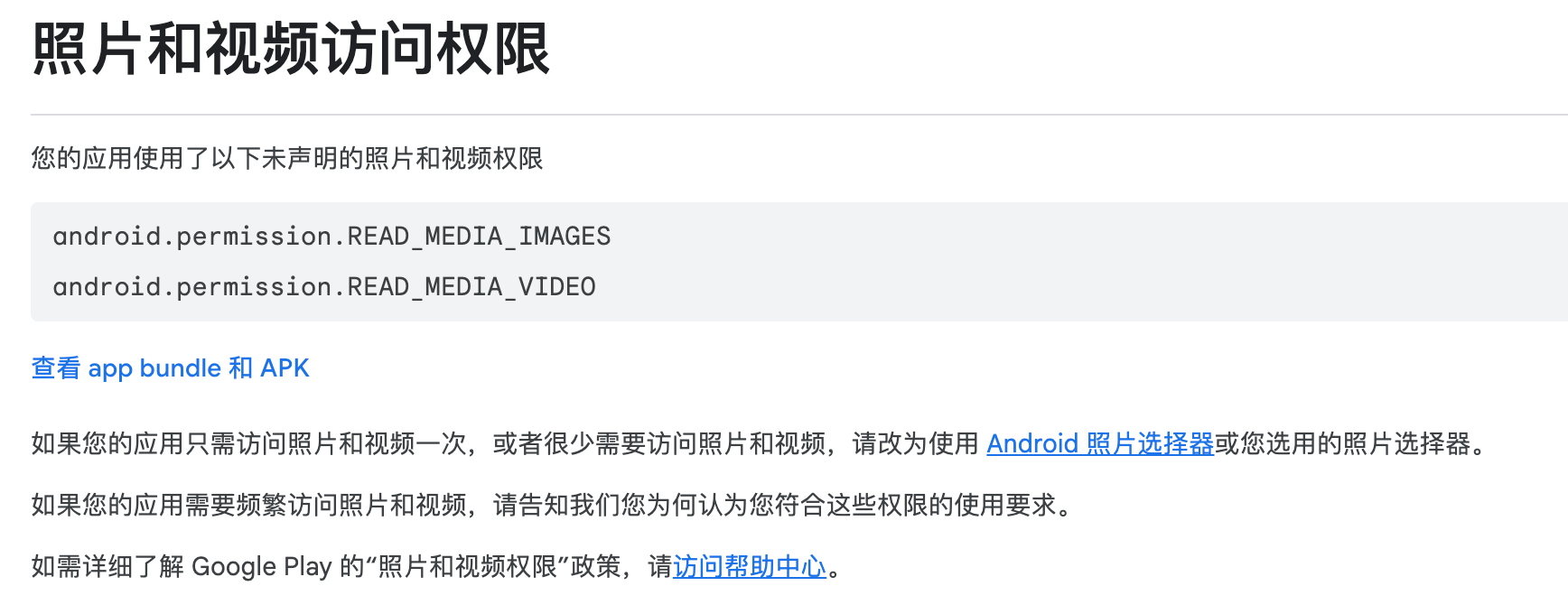Click the phrase 请改为使用 before the Android link
The image size is (1568, 614).
click(916, 444)
